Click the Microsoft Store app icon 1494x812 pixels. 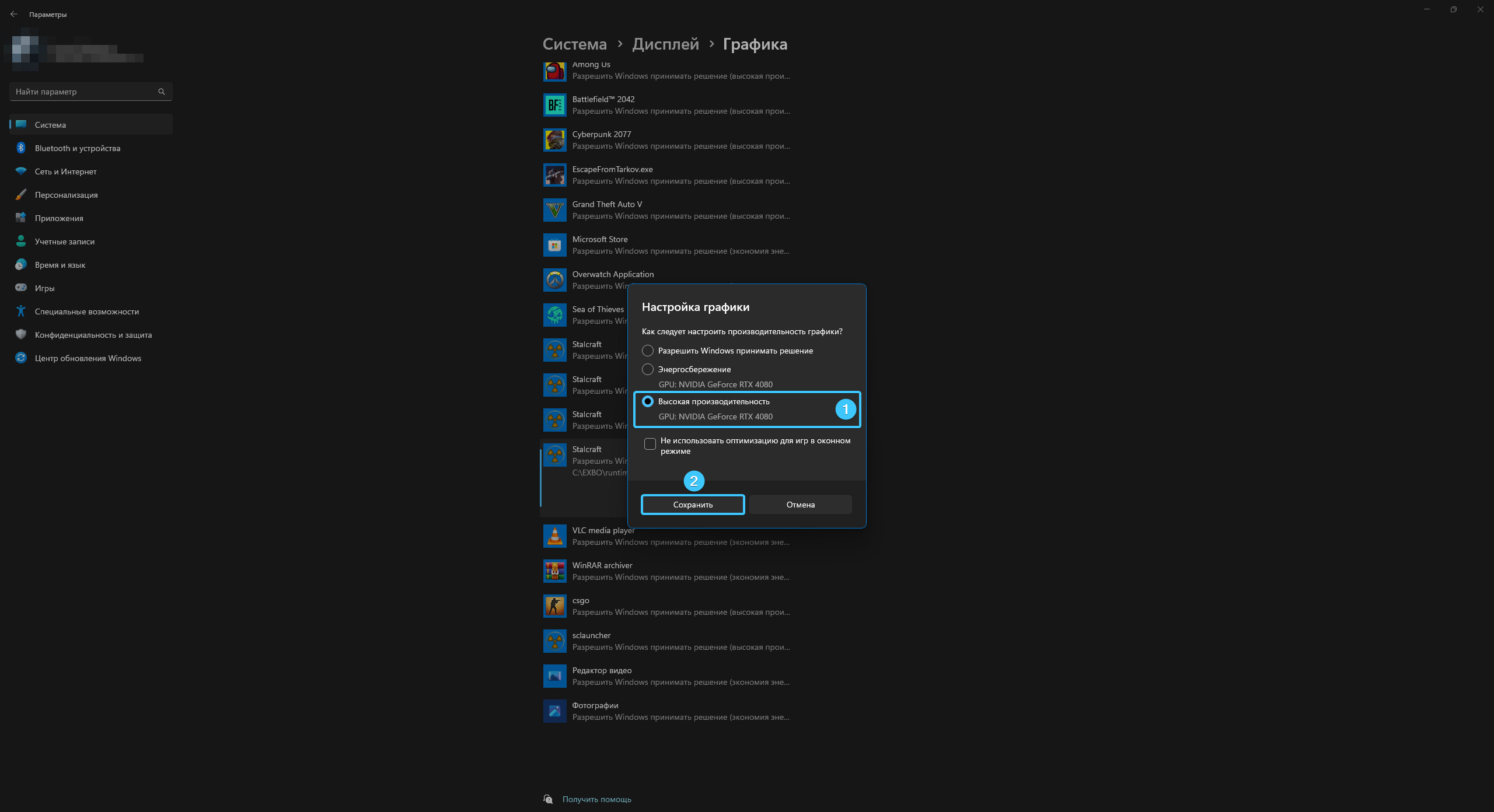554,246
